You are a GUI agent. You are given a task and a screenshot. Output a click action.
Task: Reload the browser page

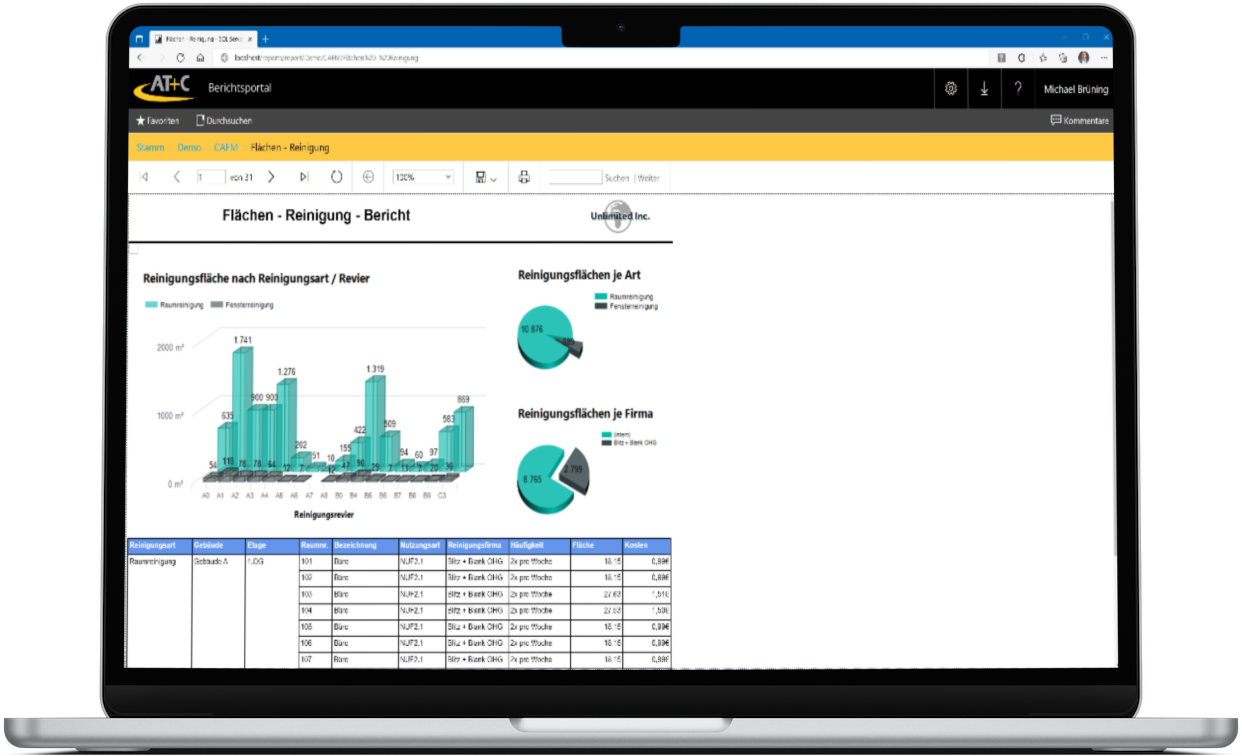180,58
